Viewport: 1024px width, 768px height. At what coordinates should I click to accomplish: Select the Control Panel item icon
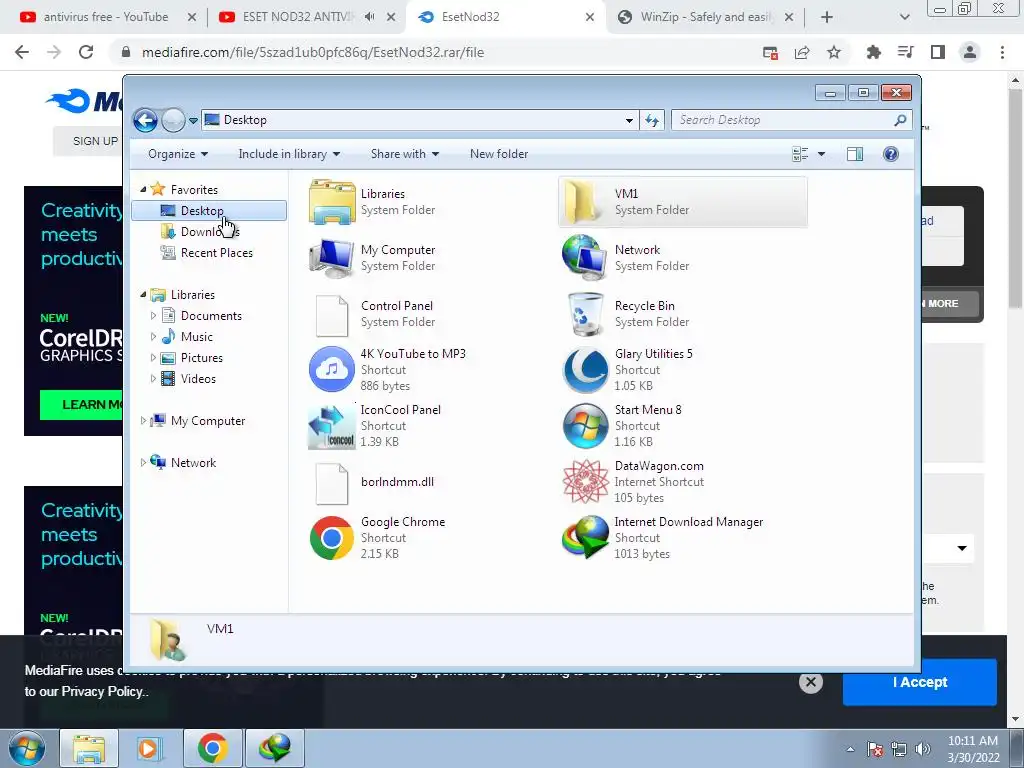[332, 315]
